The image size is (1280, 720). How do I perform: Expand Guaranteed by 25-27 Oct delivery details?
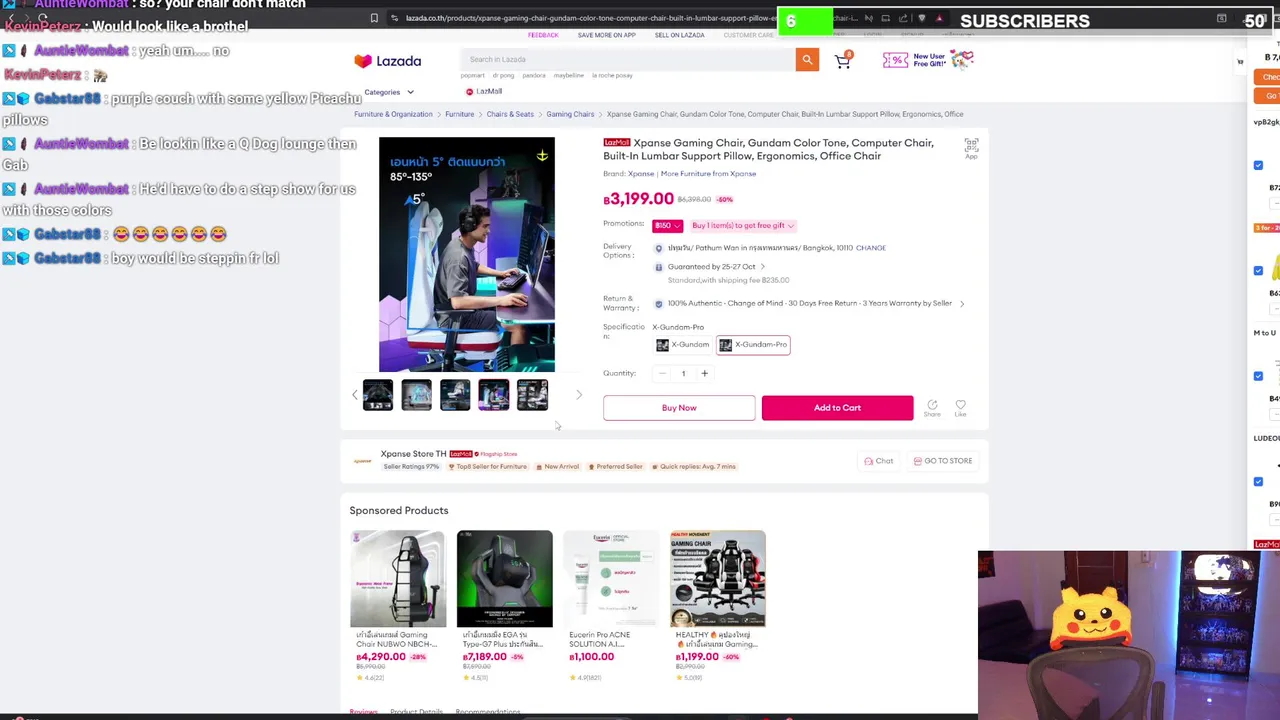click(x=762, y=267)
